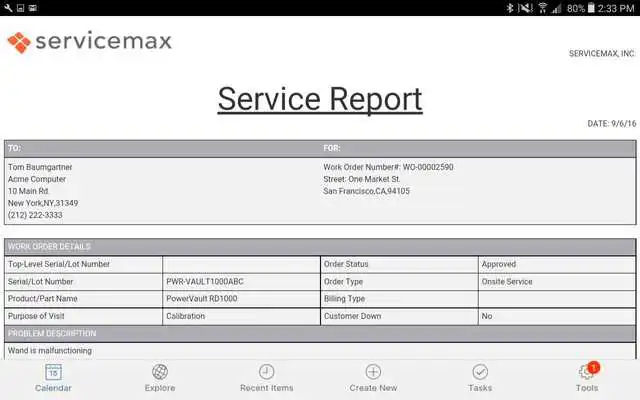Select the Wand is malfunctioning text

tap(50, 351)
